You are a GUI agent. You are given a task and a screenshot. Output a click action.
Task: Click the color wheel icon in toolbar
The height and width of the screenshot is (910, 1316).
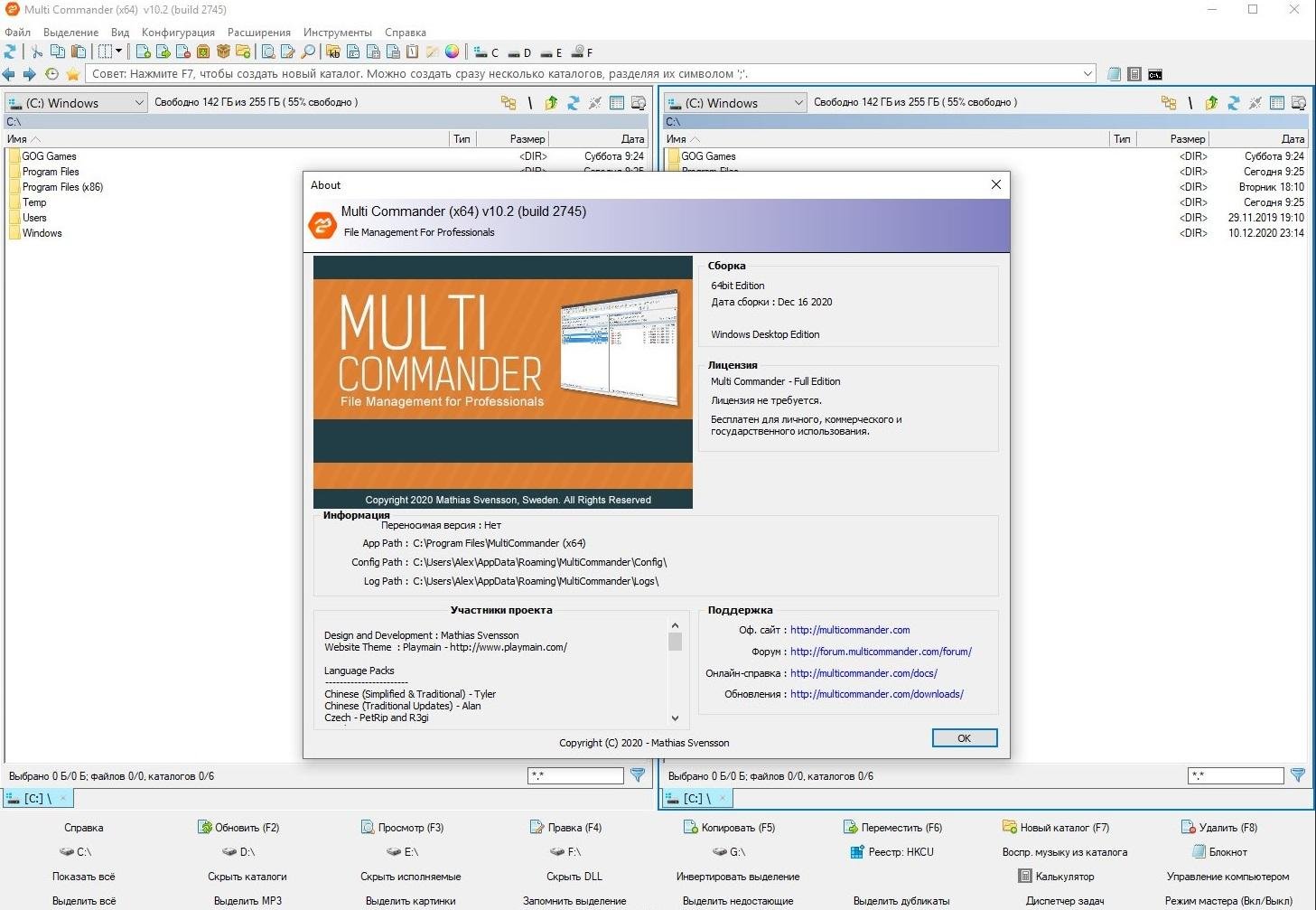tap(452, 52)
